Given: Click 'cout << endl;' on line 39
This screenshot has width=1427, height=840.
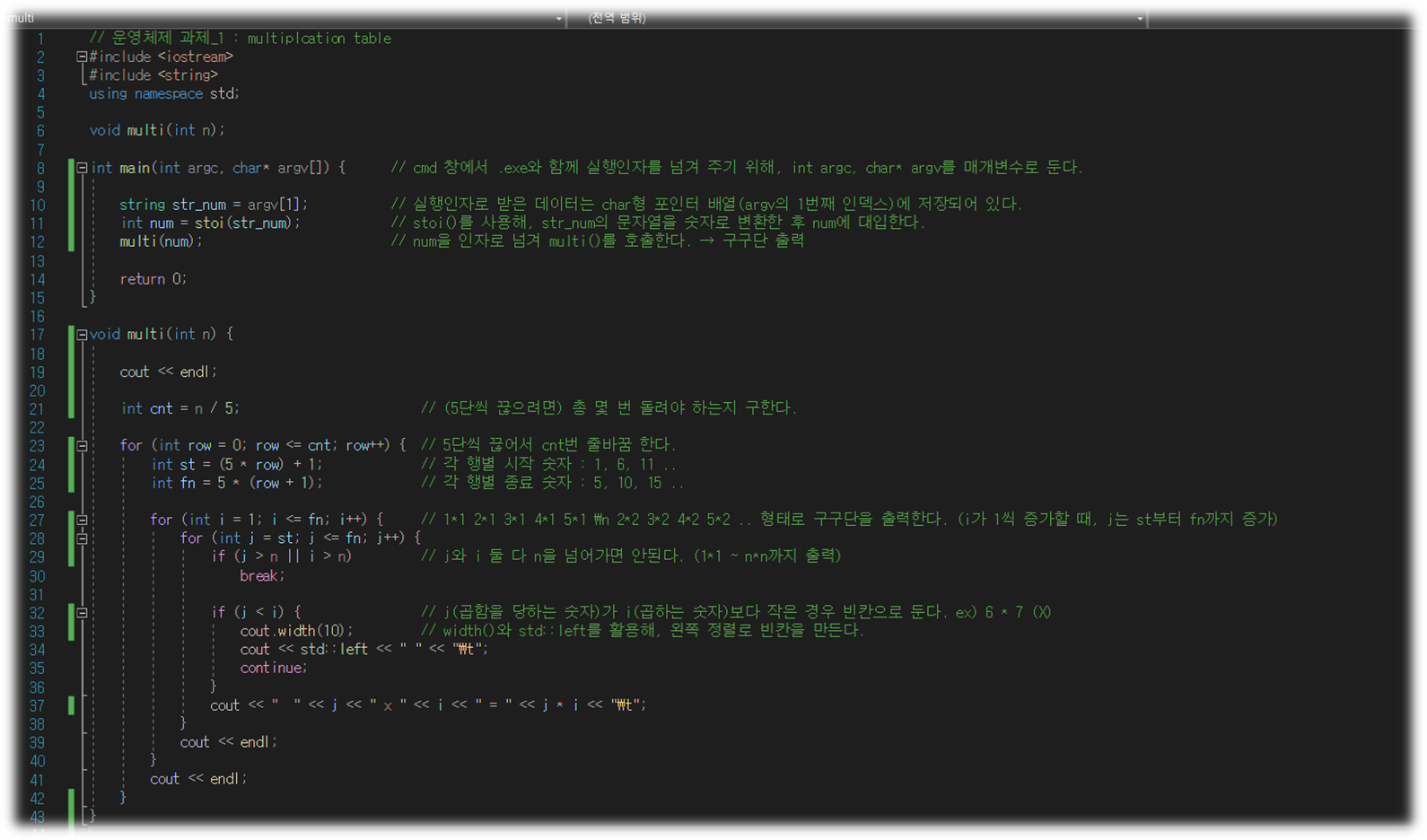Looking at the screenshot, I should (228, 742).
